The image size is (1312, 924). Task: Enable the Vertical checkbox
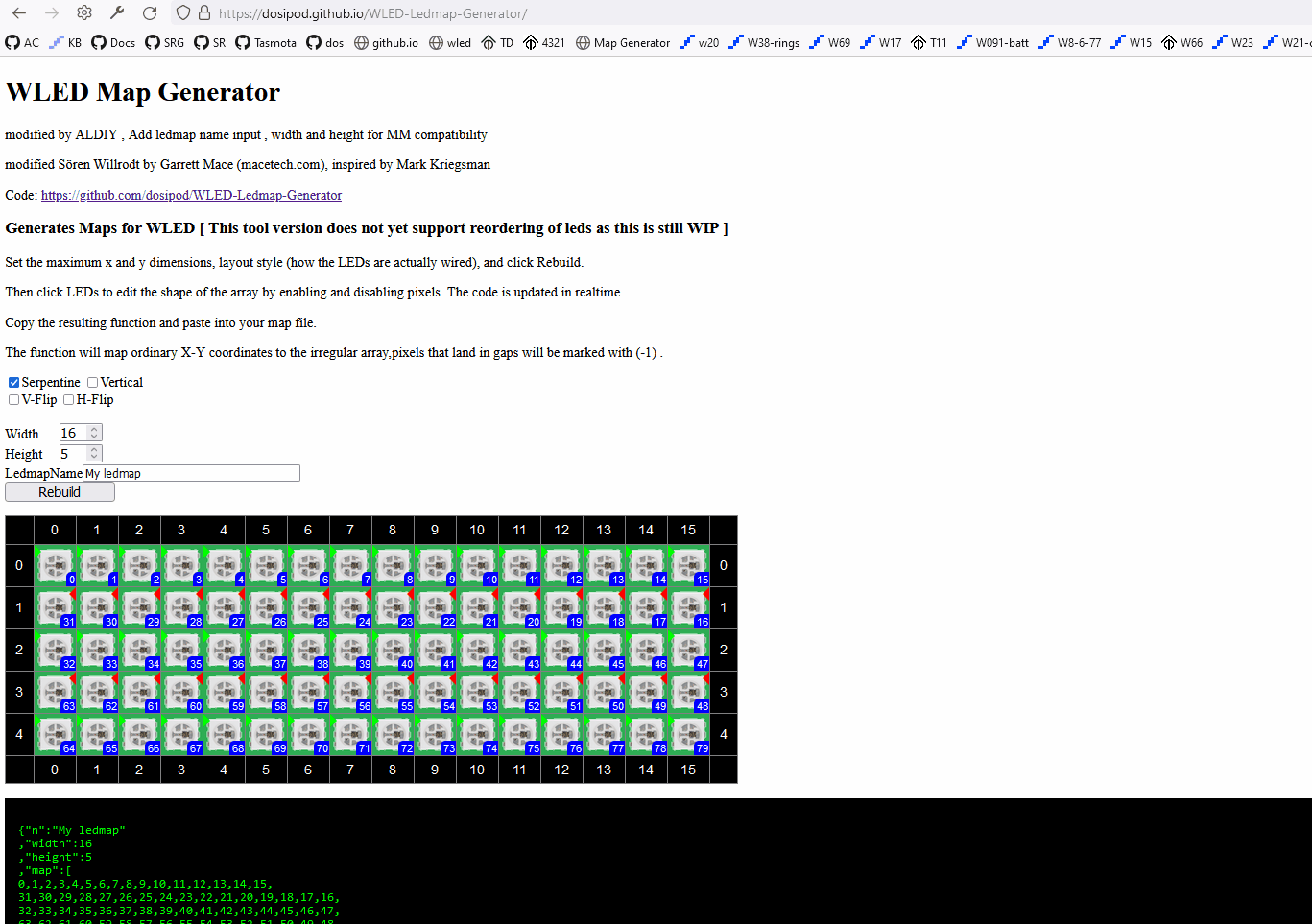[92, 382]
